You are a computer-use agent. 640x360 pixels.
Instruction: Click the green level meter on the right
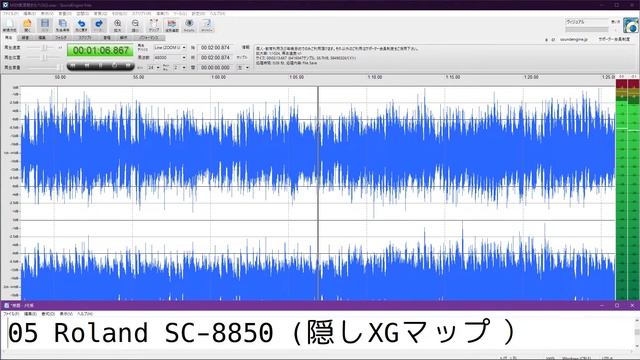[x=627, y=190]
